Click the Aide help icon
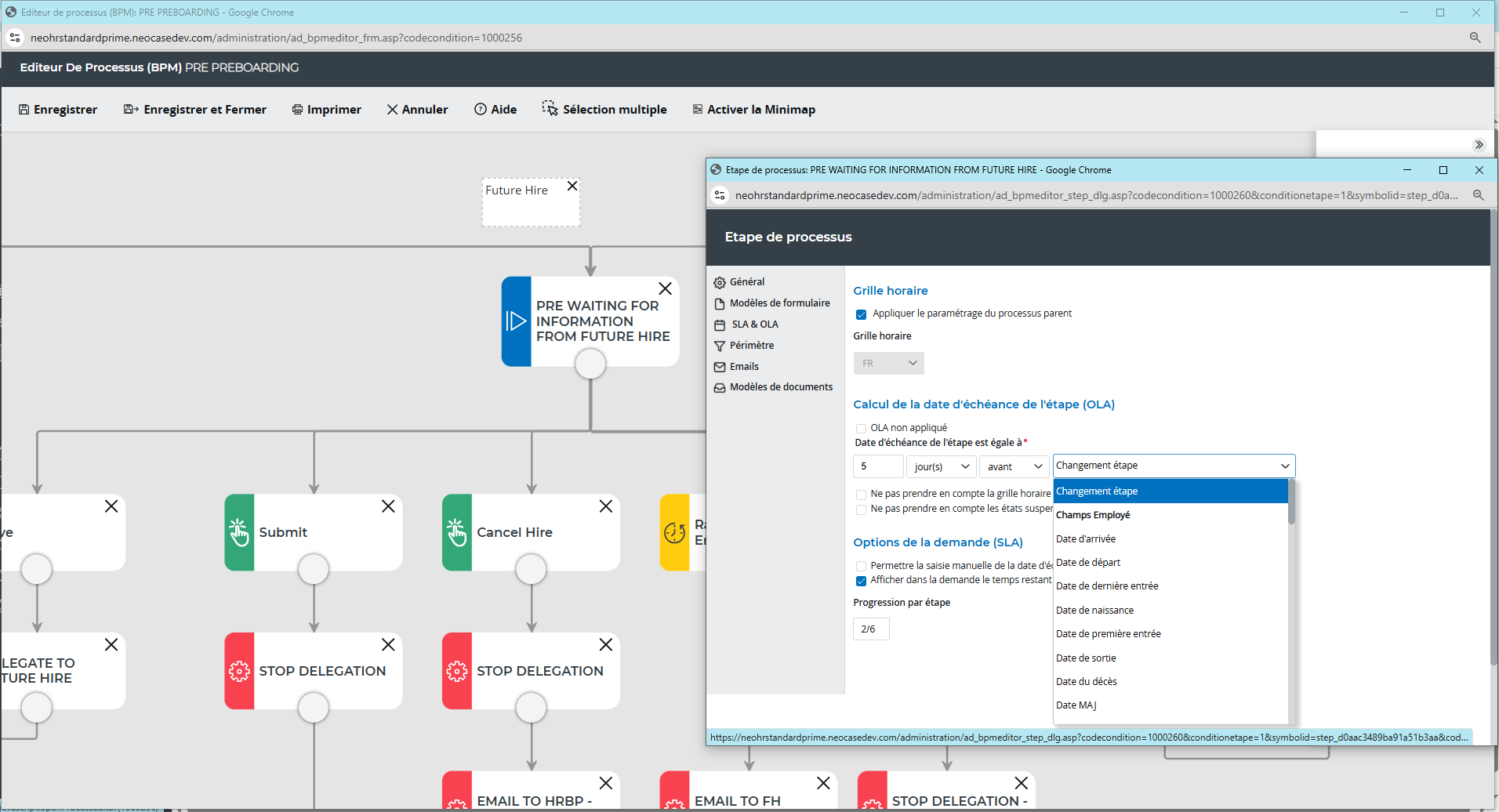The width and height of the screenshot is (1499, 812). pos(480,110)
